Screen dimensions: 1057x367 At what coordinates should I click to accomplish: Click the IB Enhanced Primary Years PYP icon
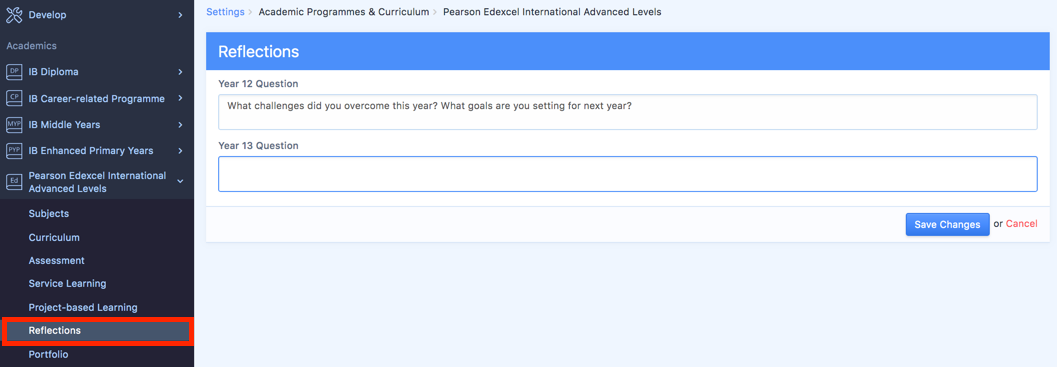(x=14, y=150)
